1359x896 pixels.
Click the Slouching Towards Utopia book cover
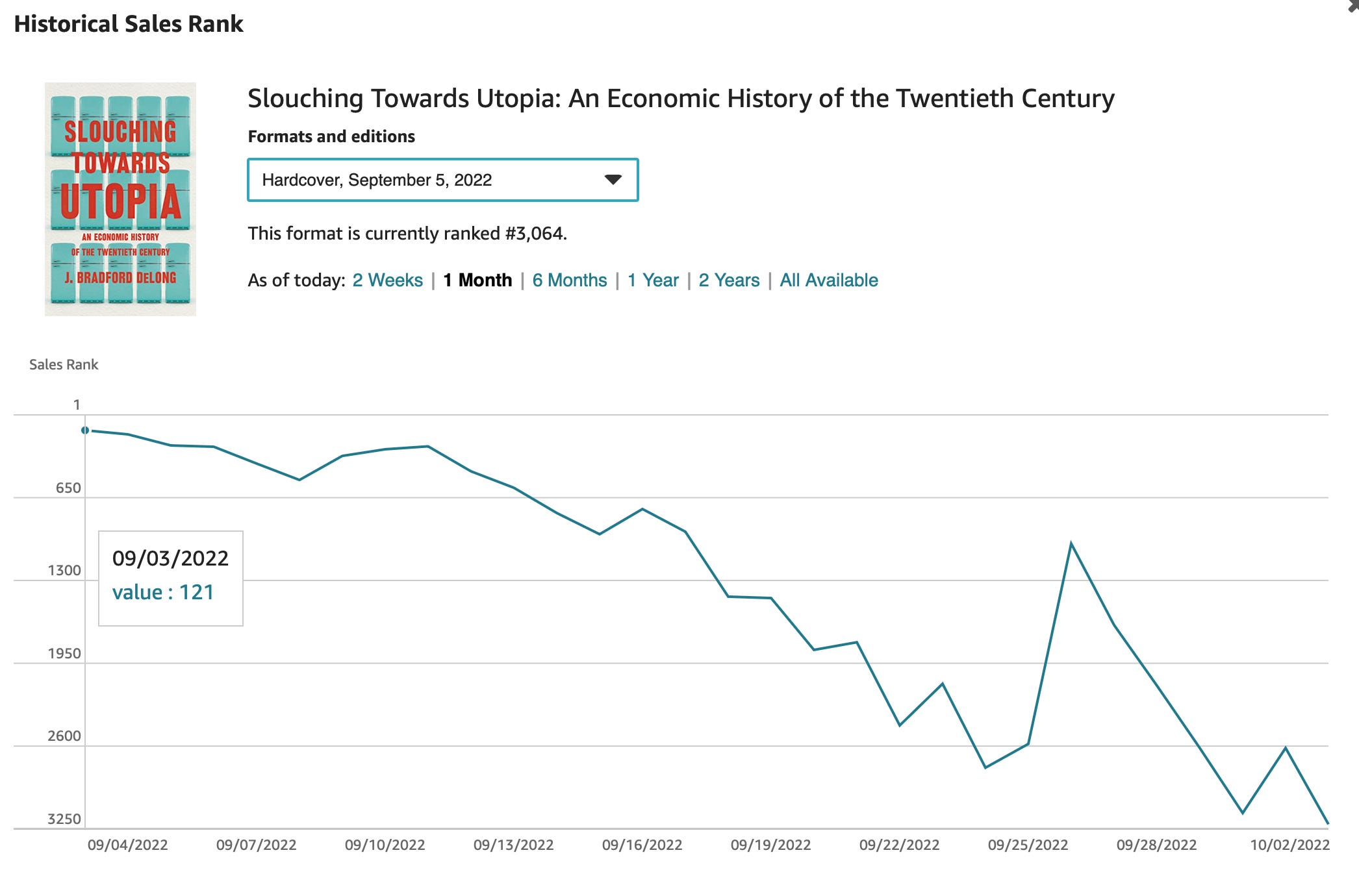pos(120,199)
